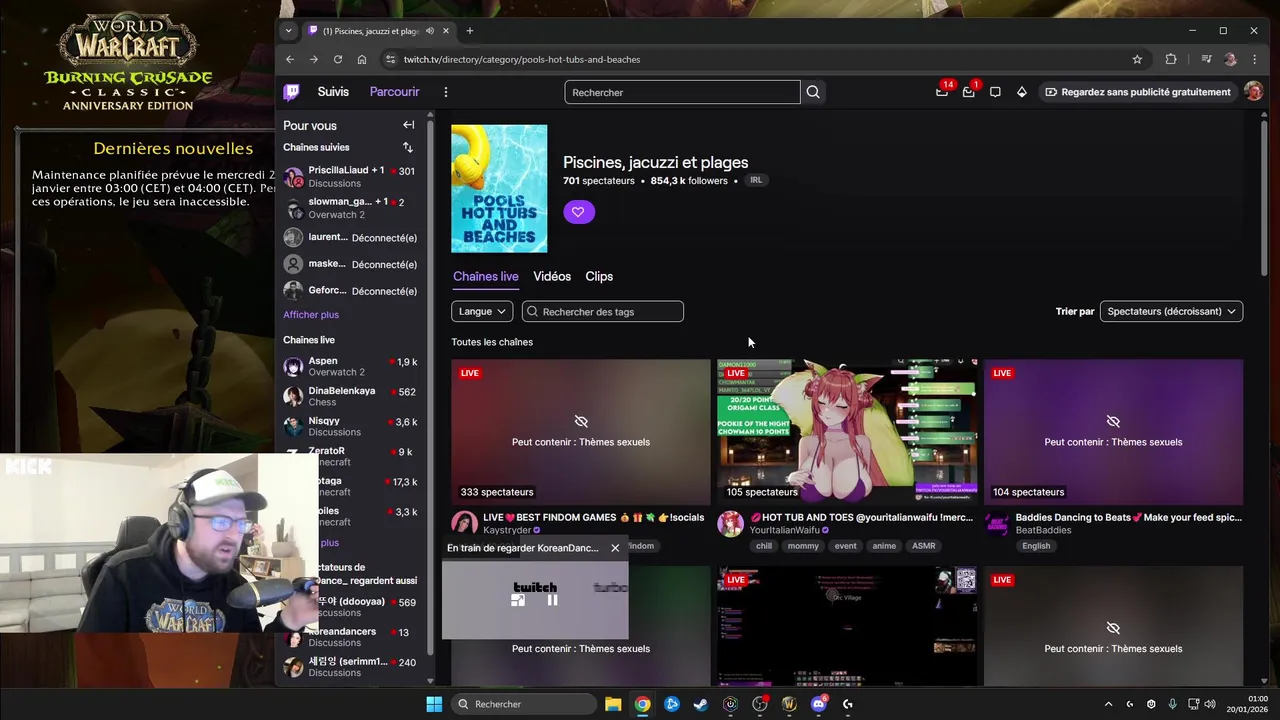Go back to previous page in Chrome

[290, 59]
